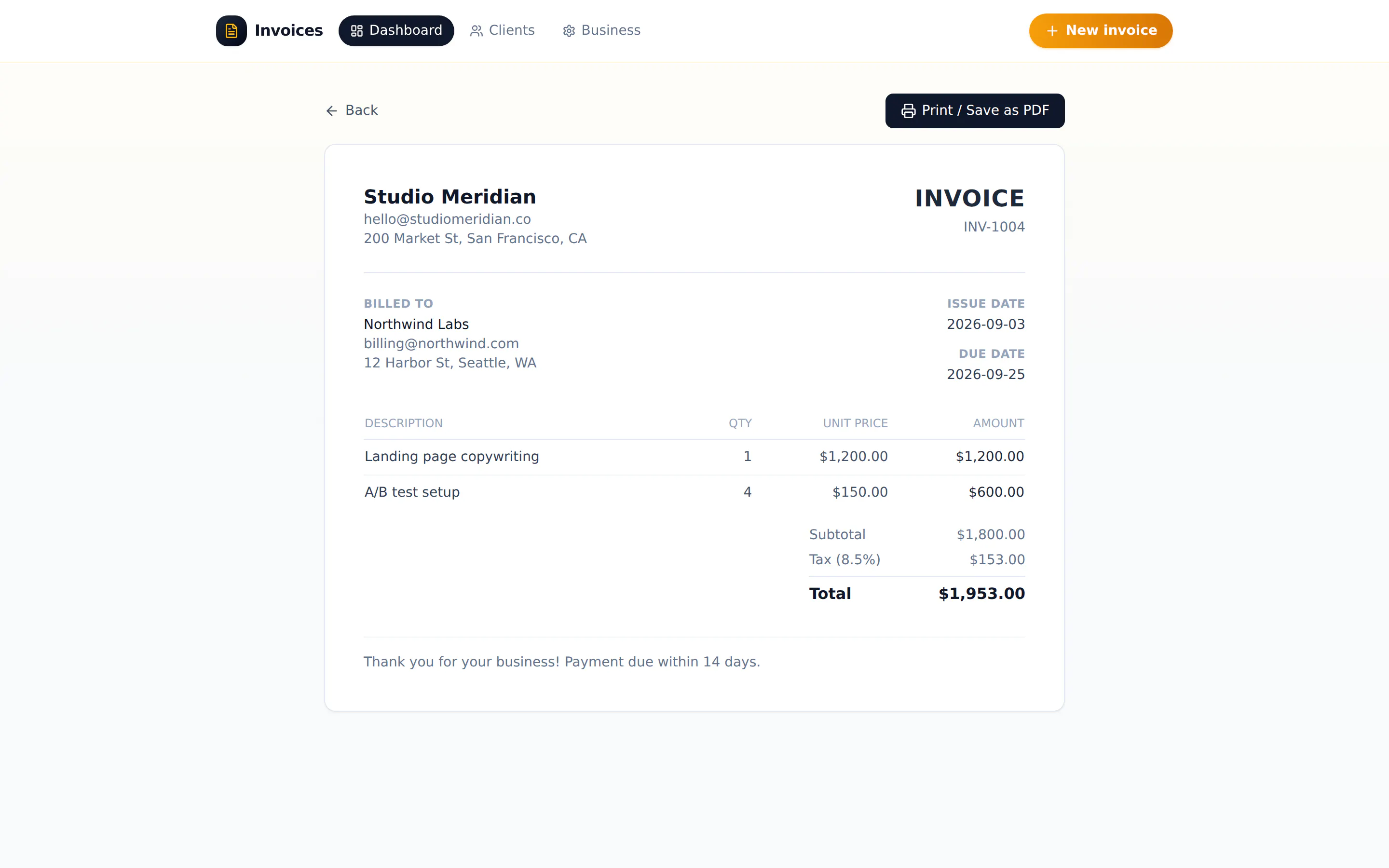Click the Invoices document logo icon
Viewport: 1389px width, 868px height.
click(231, 30)
